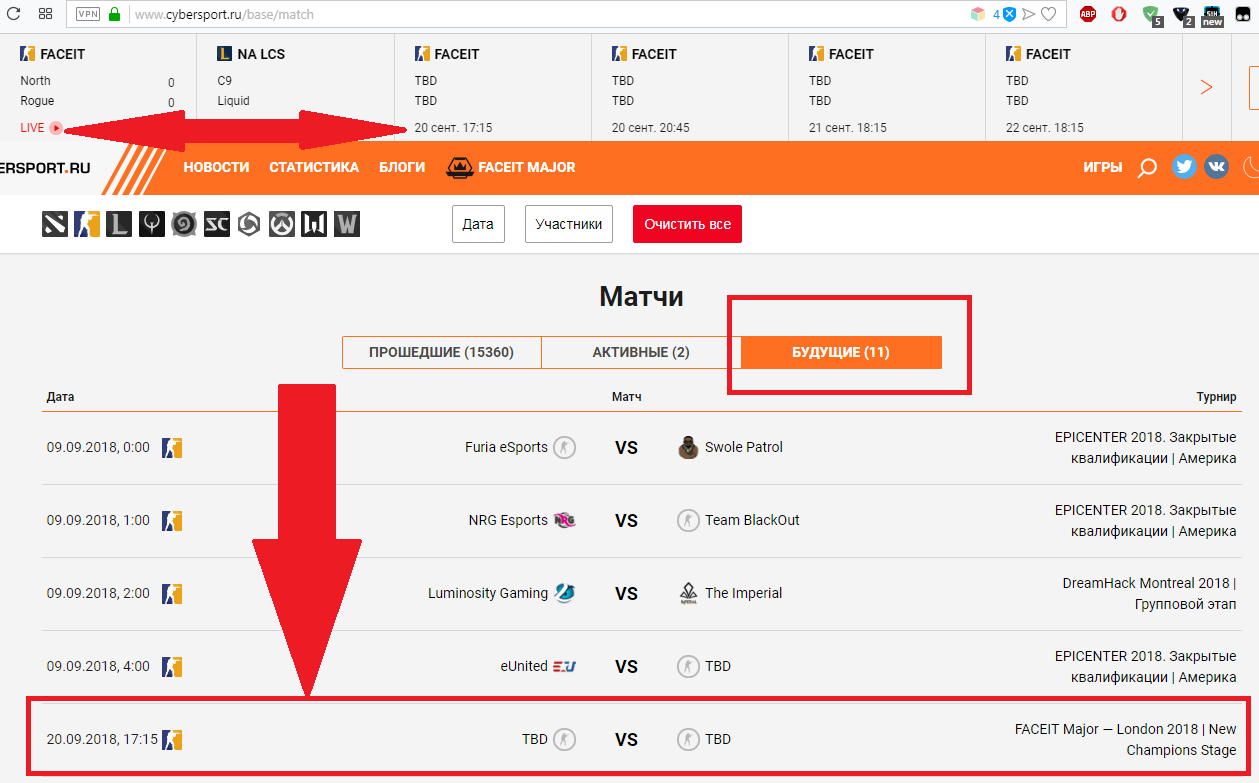Open the black cat mask extension with badge 2
Image resolution: width=1259 pixels, height=783 pixels.
[1183, 15]
